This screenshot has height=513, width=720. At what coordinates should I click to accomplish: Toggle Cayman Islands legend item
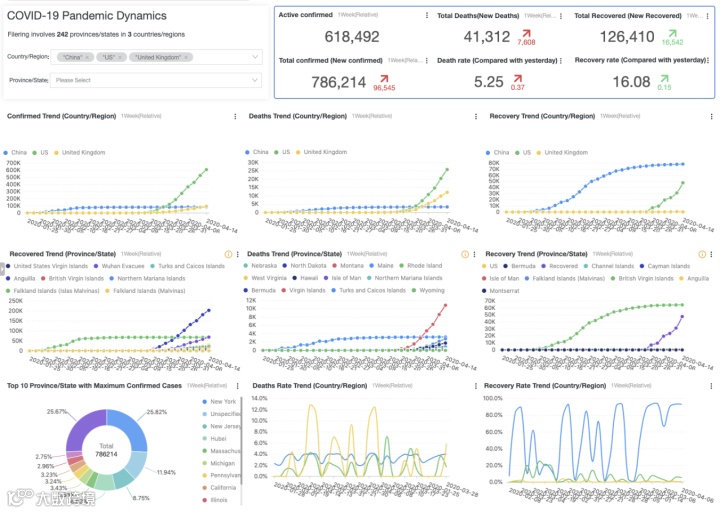(x=665, y=266)
